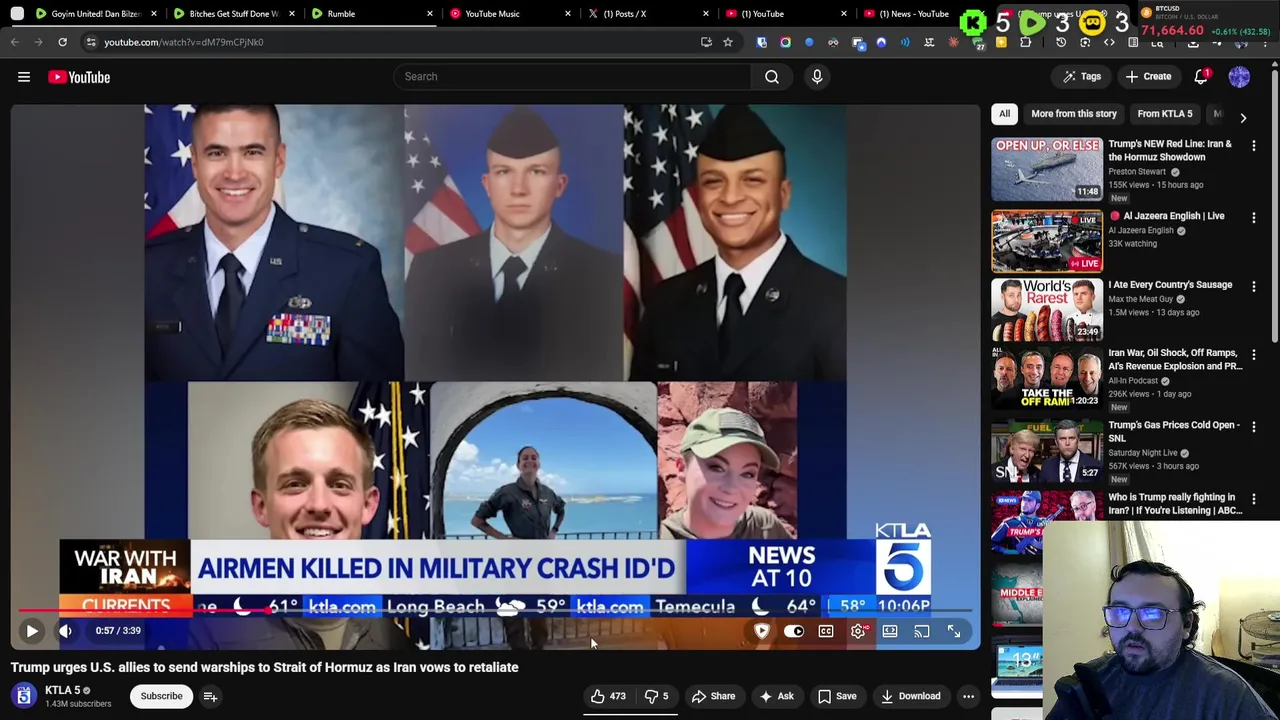Open the account avatar menu
Image resolution: width=1280 pixels, height=720 pixels.
(x=1239, y=77)
